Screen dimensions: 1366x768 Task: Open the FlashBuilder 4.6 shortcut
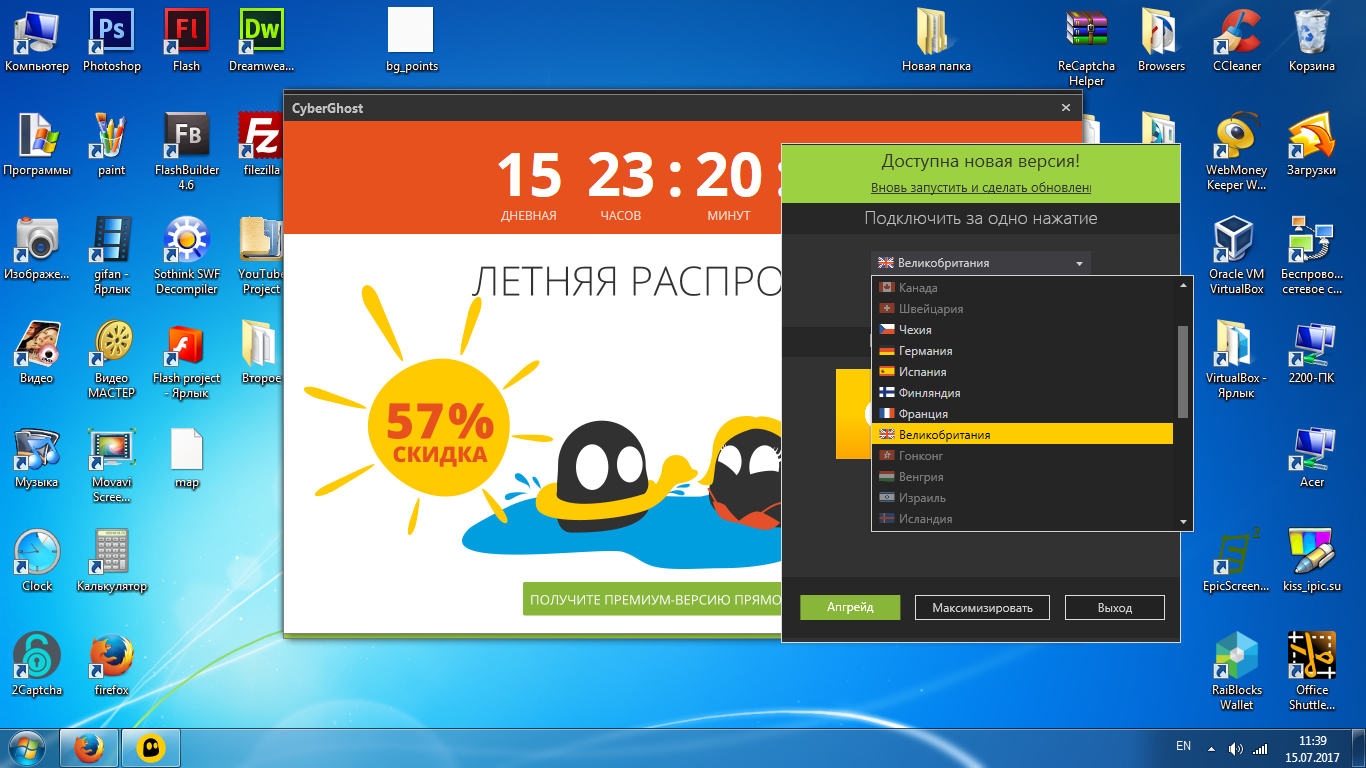click(186, 151)
